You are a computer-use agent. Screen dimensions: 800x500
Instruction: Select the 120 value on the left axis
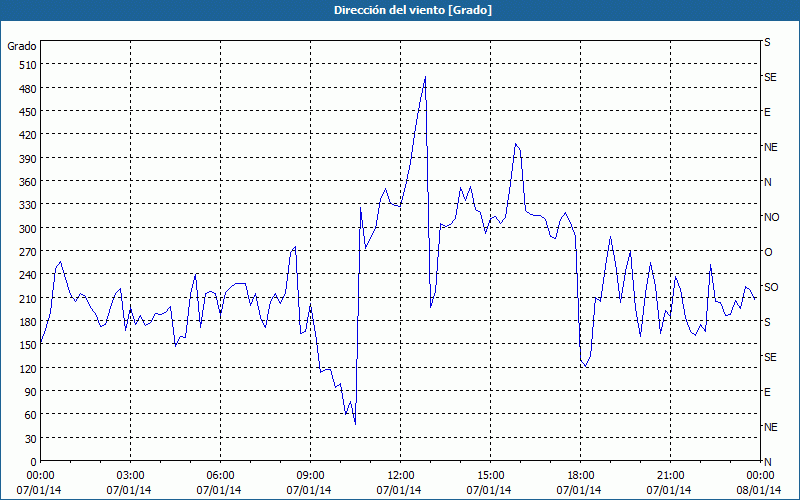pos(28,368)
